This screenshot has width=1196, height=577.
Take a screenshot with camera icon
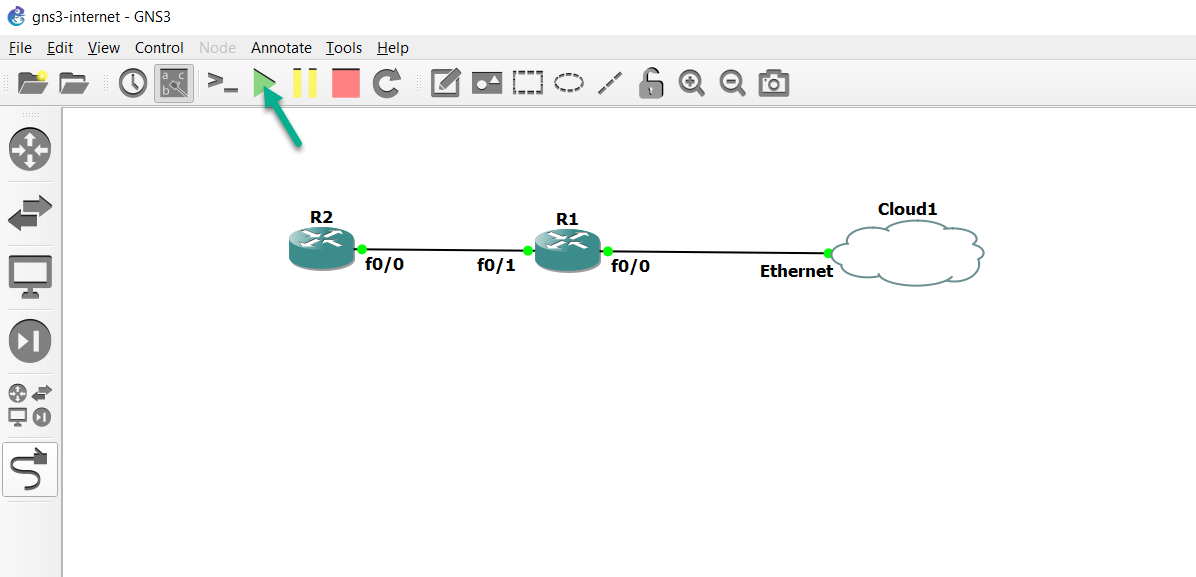pos(773,82)
